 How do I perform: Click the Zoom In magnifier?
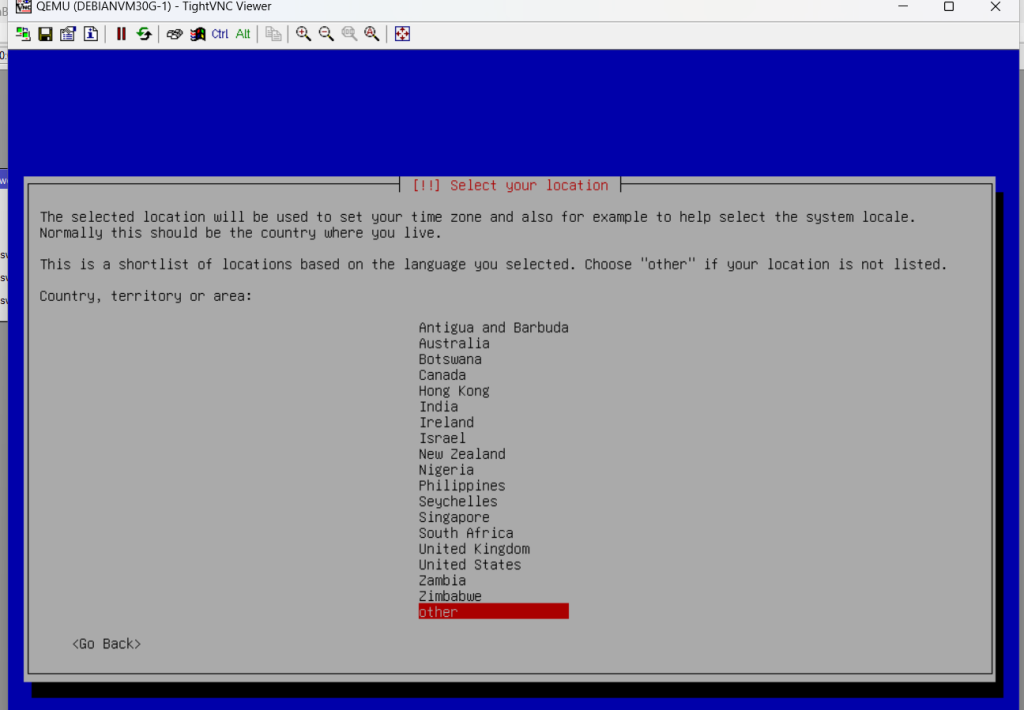point(303,34)
